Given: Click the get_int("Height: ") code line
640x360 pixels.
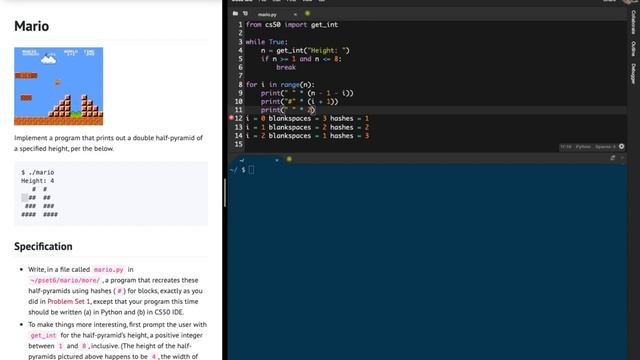Looking at the screenshot, I should pyautogui.click(x=305, y=50).
